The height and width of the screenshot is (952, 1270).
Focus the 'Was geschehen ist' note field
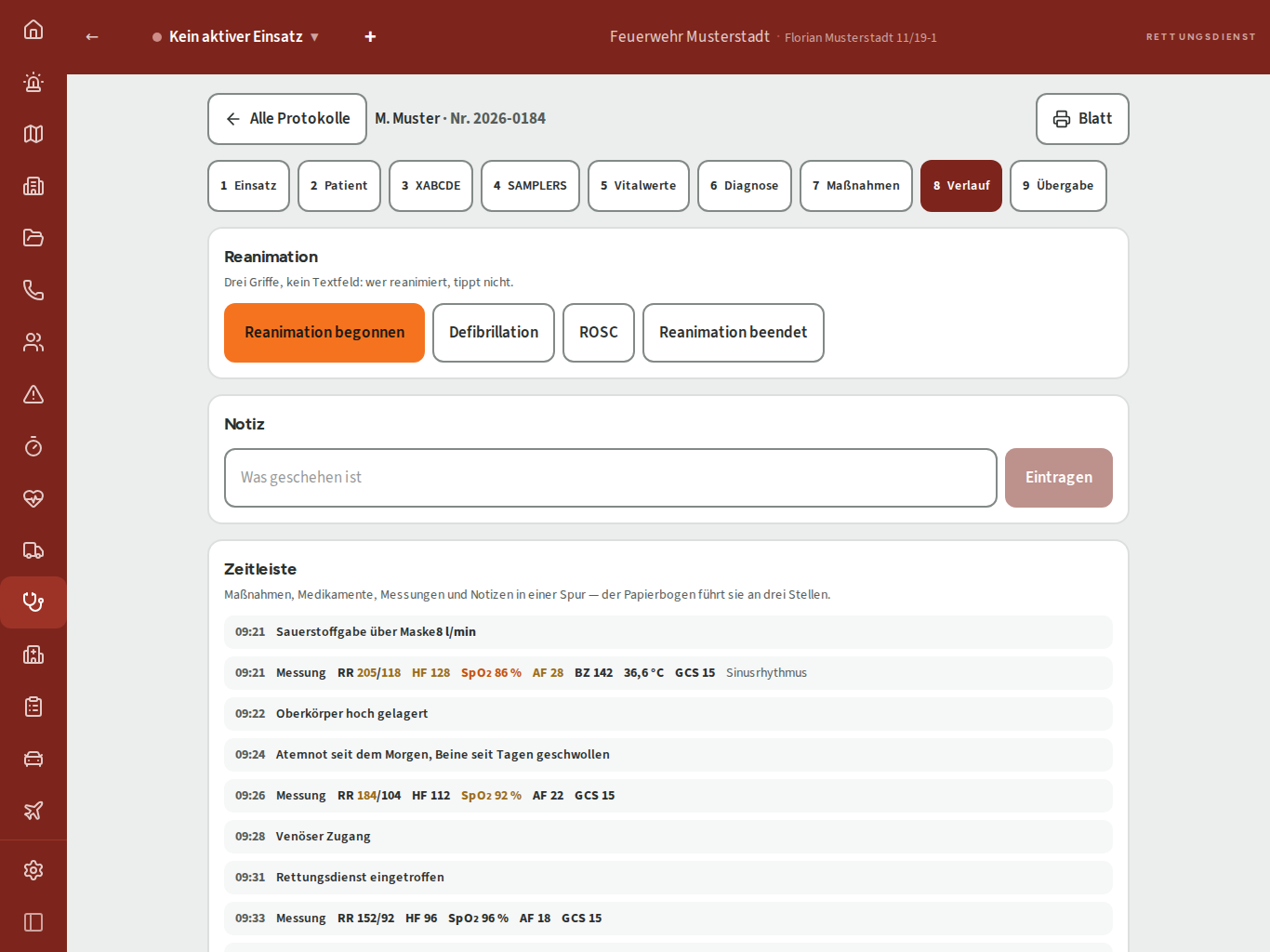(x=611, y=478)
